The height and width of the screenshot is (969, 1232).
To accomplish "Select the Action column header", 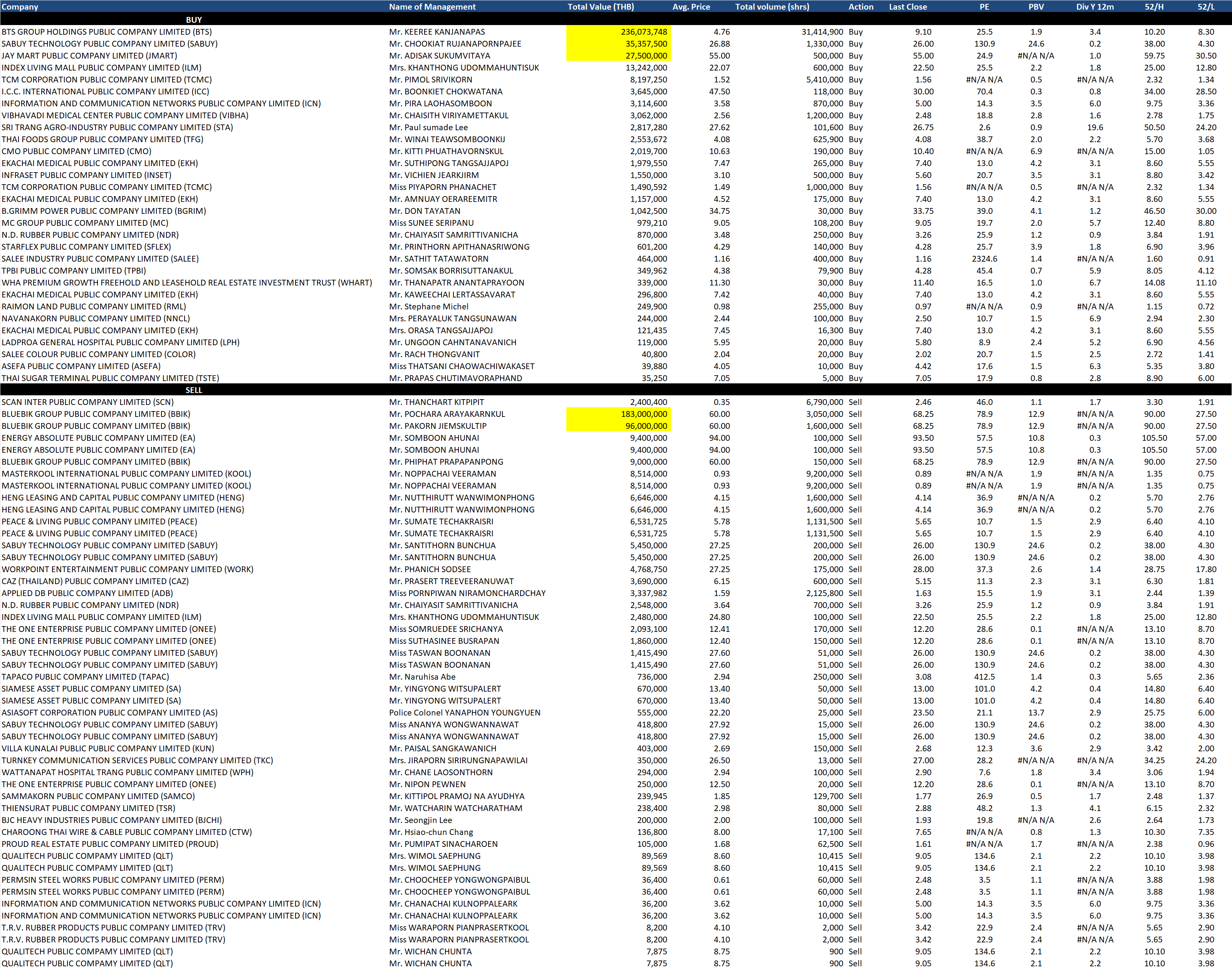I will click(x=861, y=7).
